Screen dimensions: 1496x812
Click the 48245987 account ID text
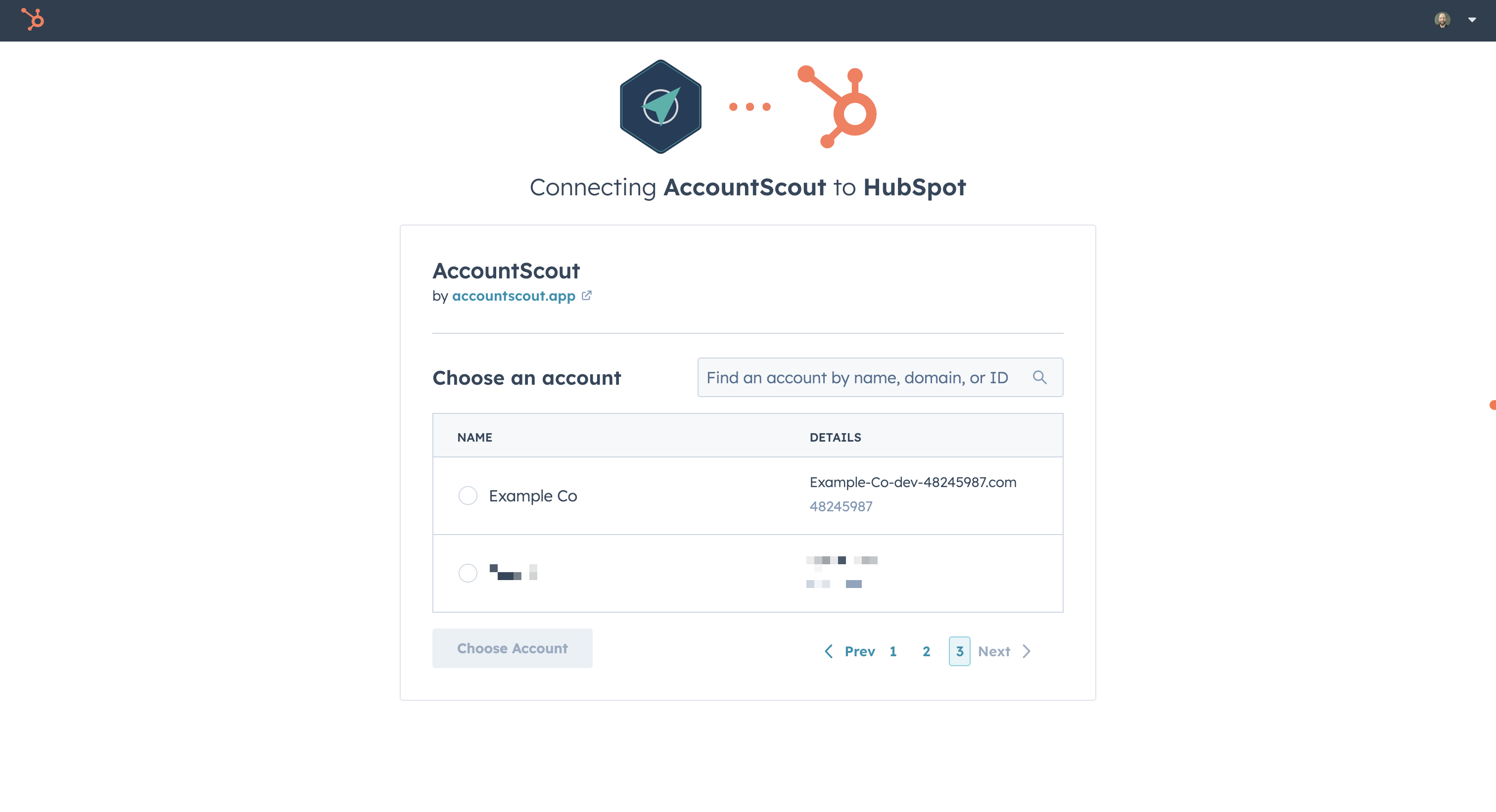pos(841,506)
